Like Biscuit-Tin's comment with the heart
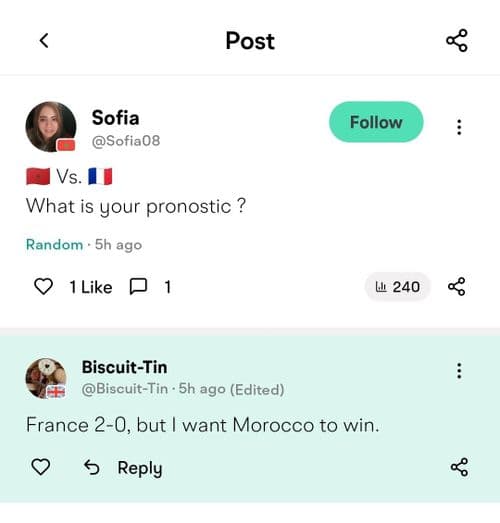The image size is (500, 523). [x=41, y=467]
